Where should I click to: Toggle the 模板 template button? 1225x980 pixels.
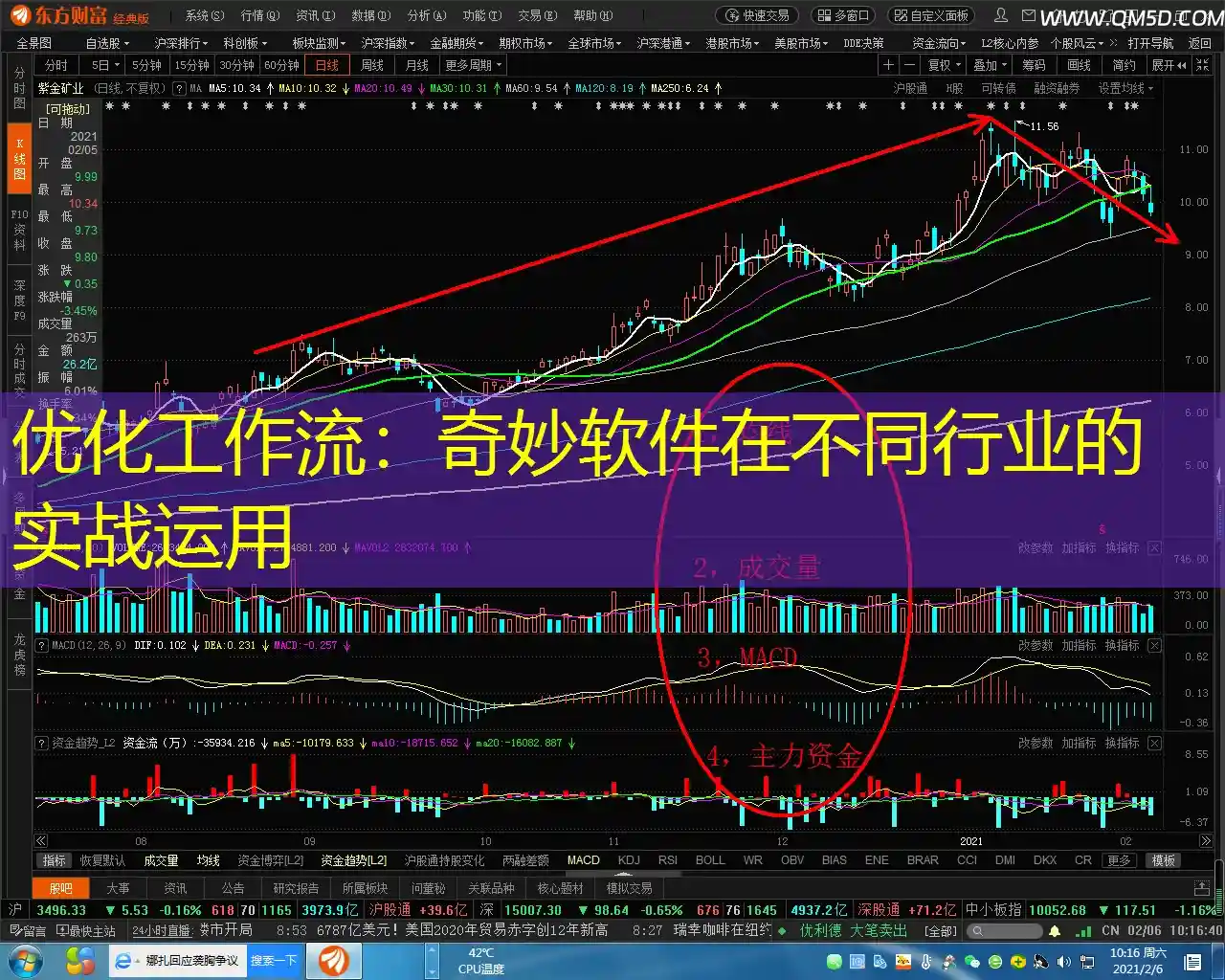tap(1164, 860)
